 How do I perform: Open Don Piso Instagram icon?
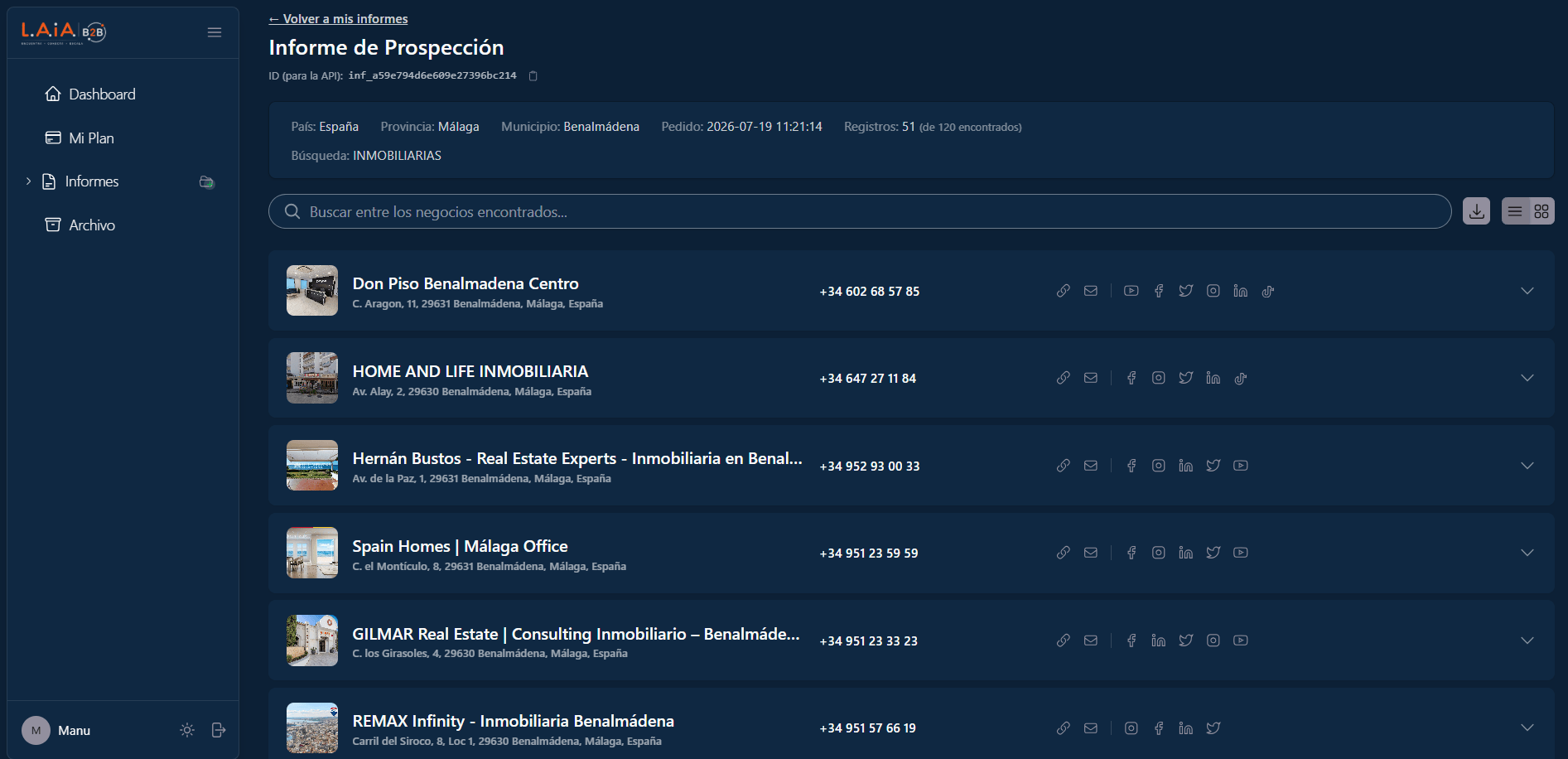click(x=1213, y=291)
